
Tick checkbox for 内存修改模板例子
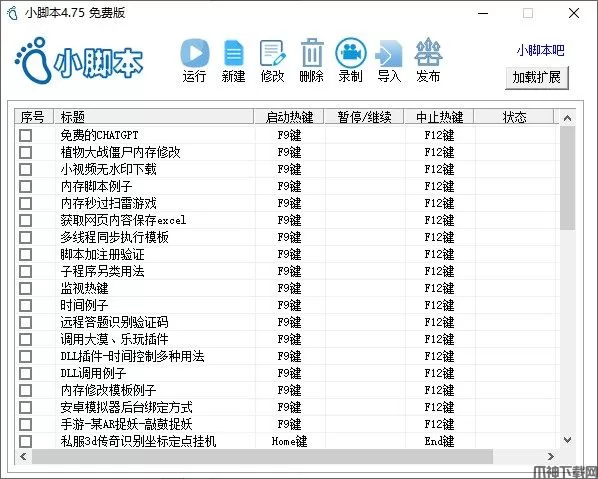tap(26, 391)
